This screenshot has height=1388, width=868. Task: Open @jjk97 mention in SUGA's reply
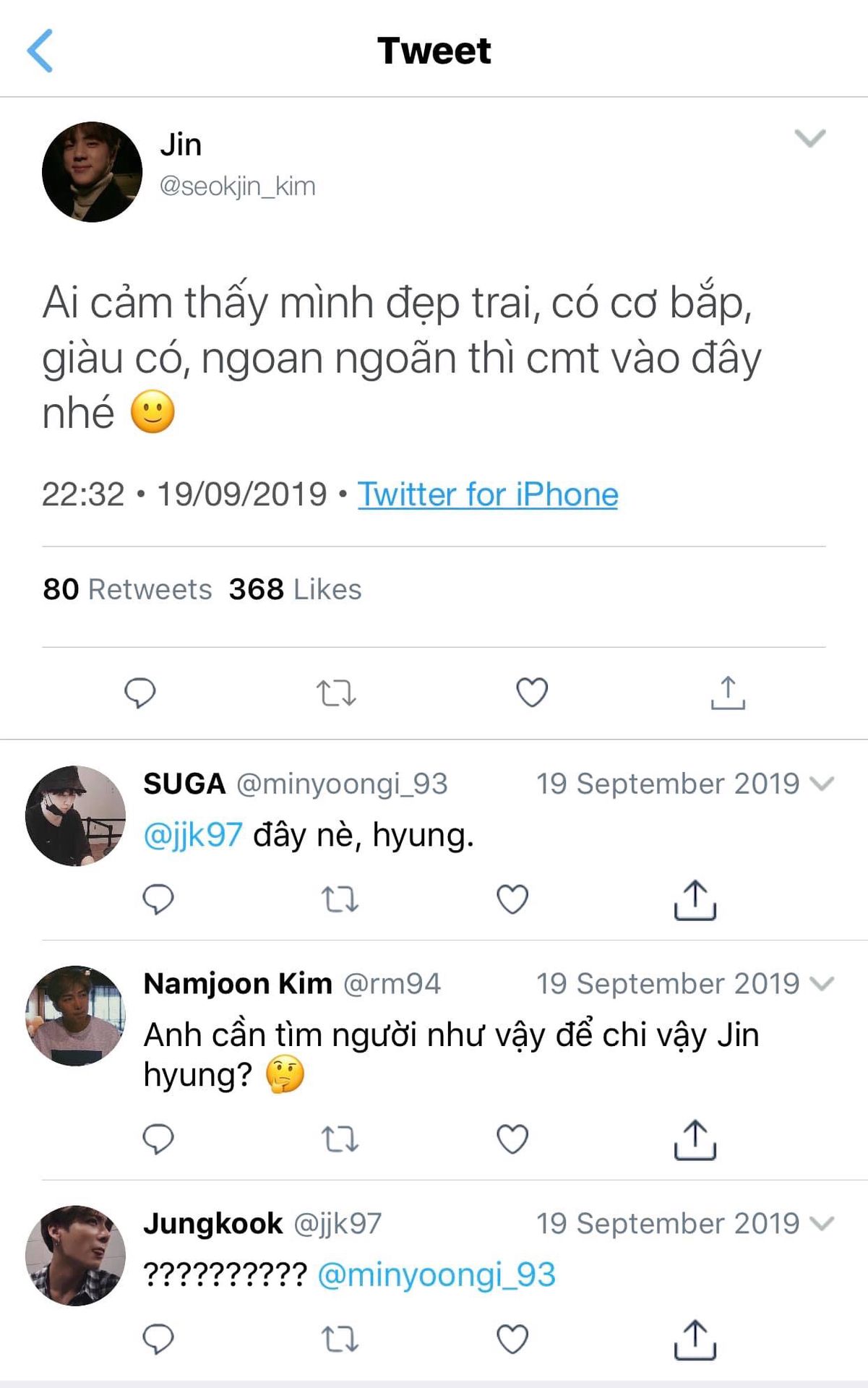[x=193, y=835]
